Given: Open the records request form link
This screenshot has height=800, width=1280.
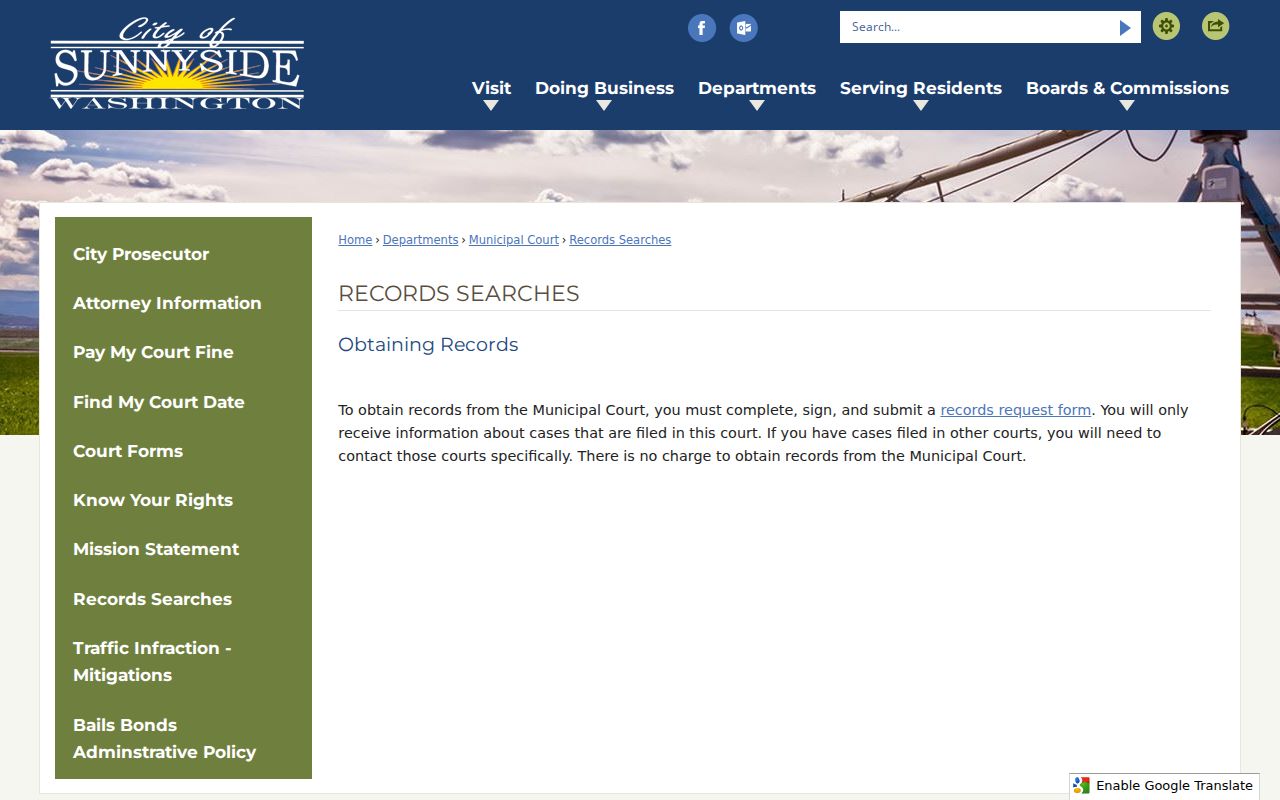Looking at the screenshot, I should point(1015,410).
